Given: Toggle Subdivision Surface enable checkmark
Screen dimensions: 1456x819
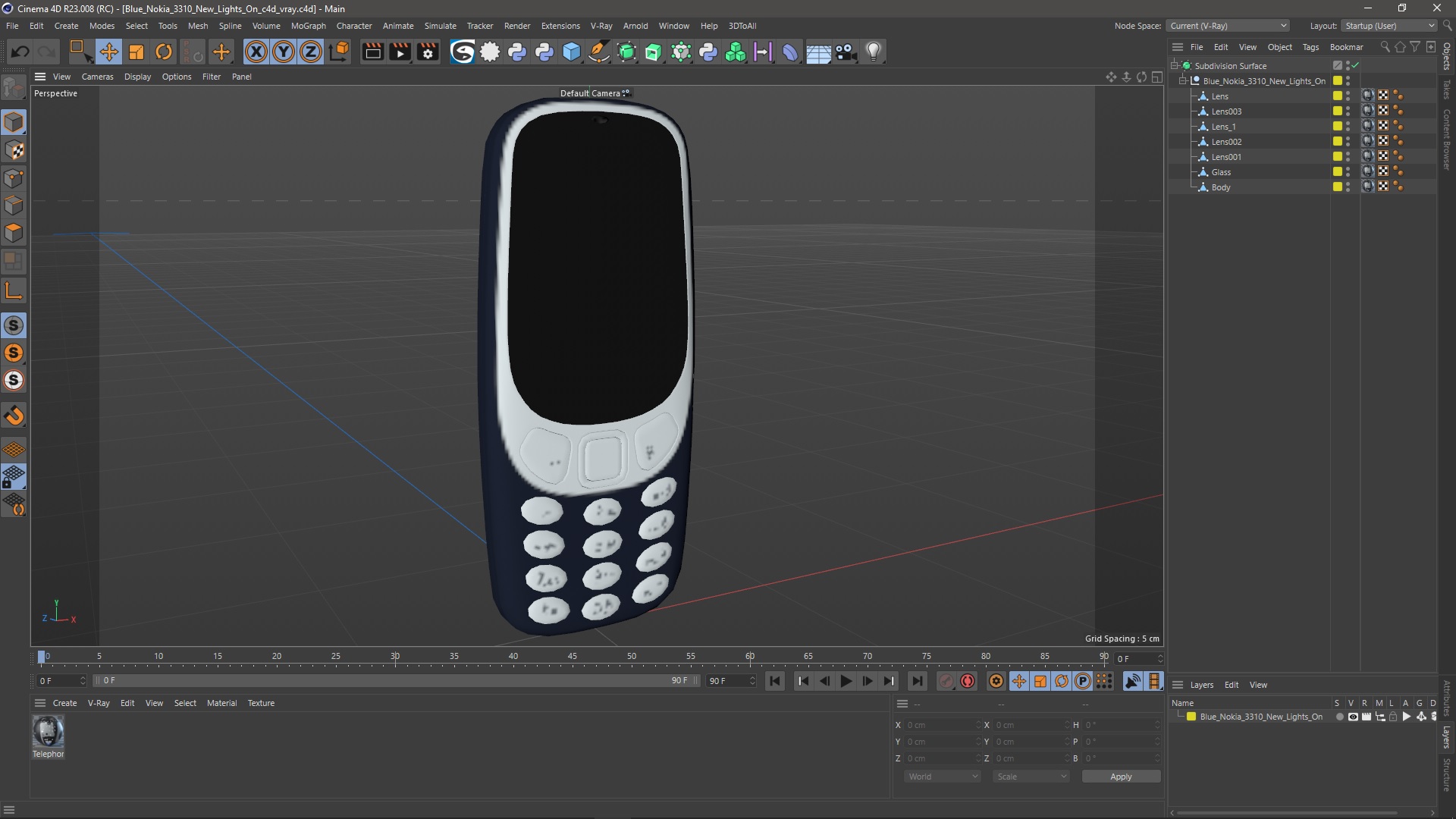Looking at the screenshot, I should click(1355, 66).
